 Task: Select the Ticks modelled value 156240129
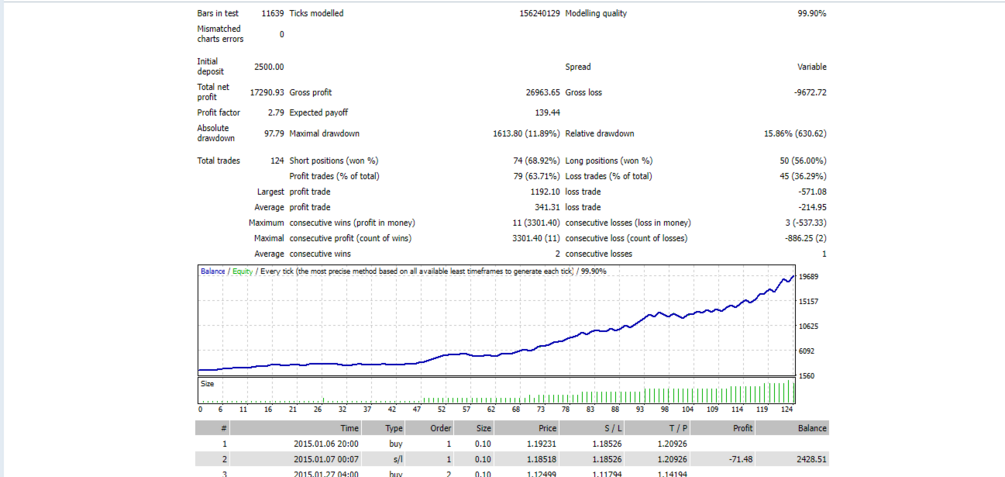[x=539, y=13]
